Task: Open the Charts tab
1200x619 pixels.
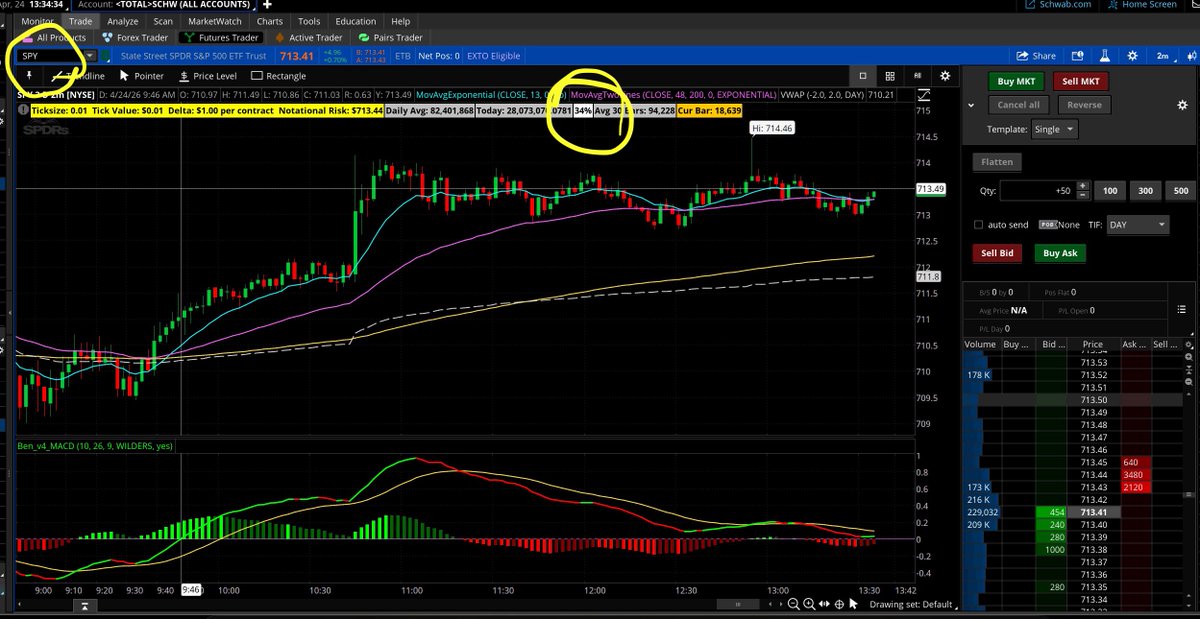Action: [x=270, y=21]
